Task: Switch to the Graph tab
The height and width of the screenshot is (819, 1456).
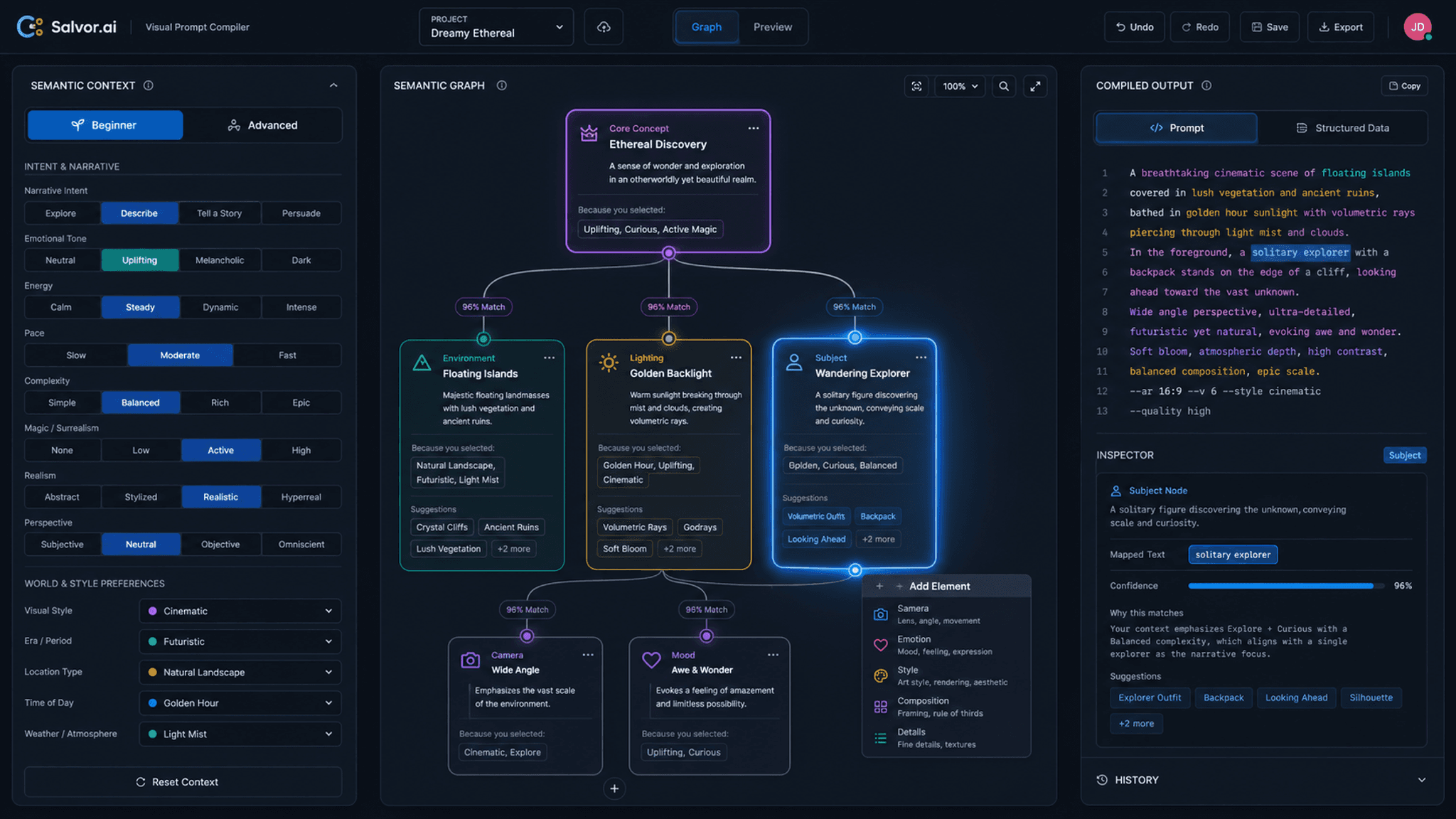Action: (x=706, y=27)
